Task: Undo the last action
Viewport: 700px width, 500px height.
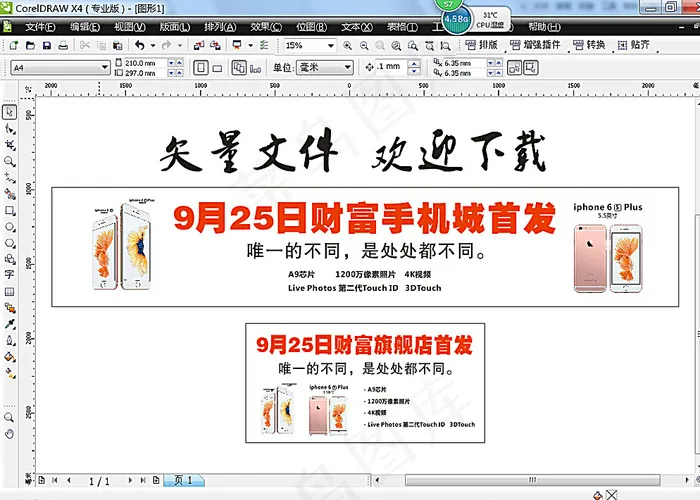Action: pyautogui.click(x=140, y=45)
